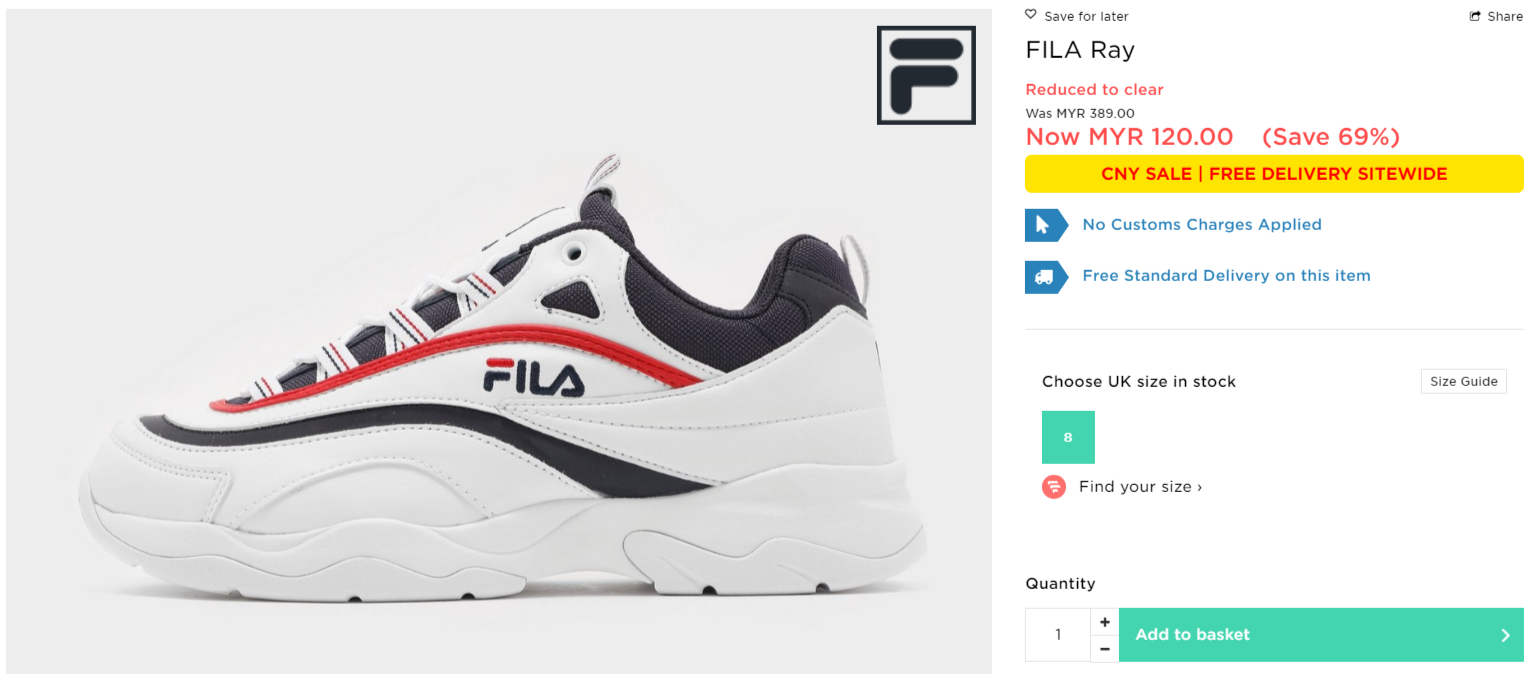Screen dimensions: 1532x674
Task: Decrease quantity with the minus button
Action: 1104,649
